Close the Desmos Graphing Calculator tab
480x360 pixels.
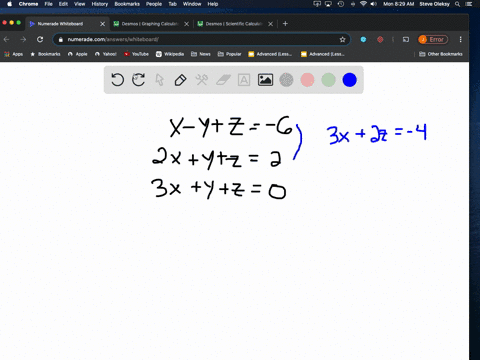(187, 24)
